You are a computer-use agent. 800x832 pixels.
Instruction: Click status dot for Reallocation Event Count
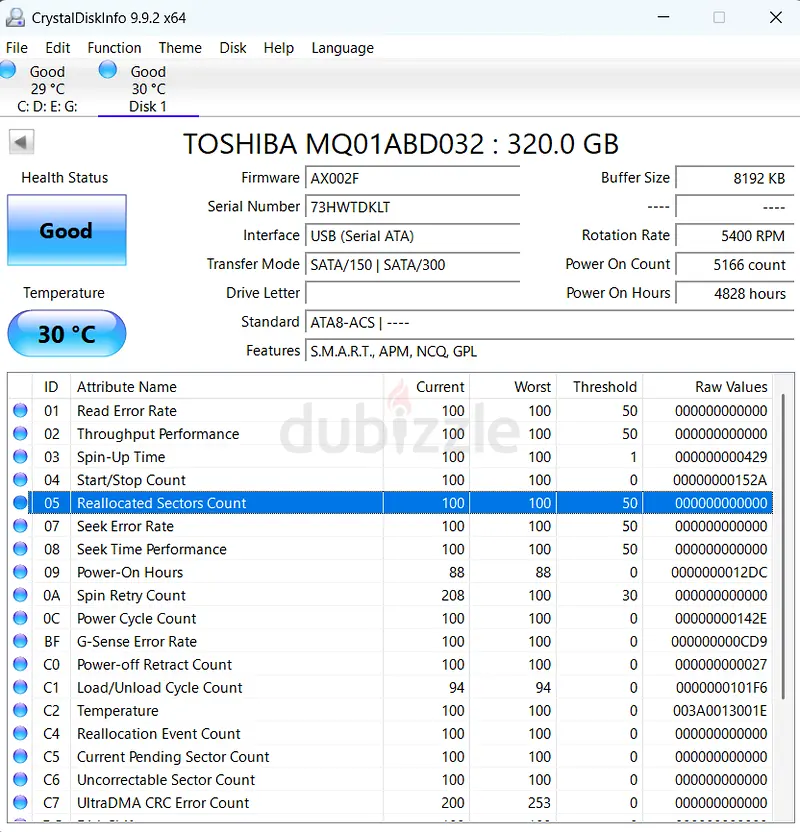point(20,733)
